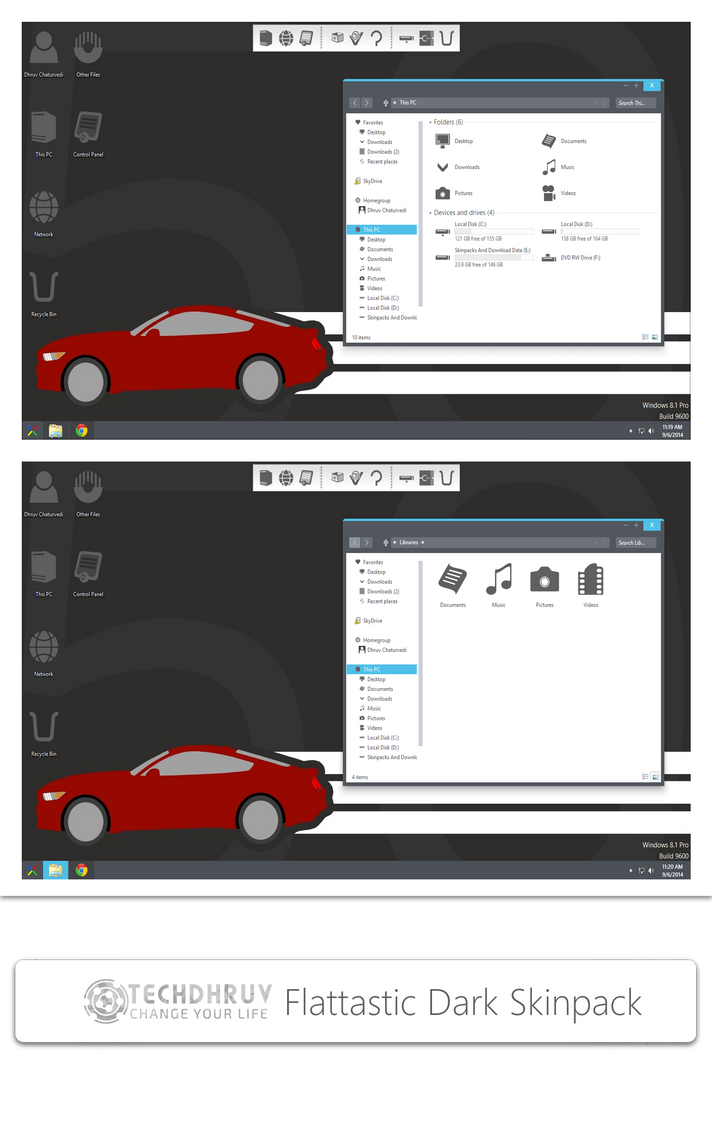This screenshot has height=1122, width=712.
Task: Select Recent places in the This PC window sidebar
Action: pos(381,162)
